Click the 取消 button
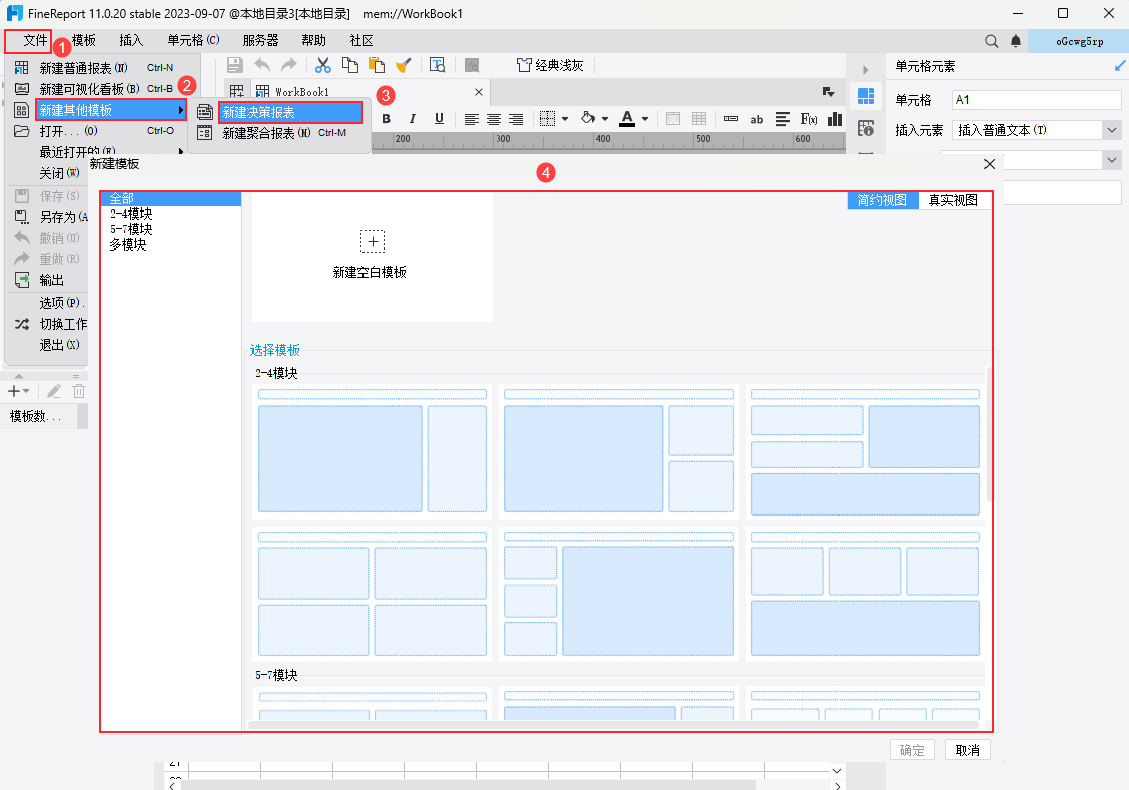The width and height of the screenshot is (1129, 790). [968, 750]
